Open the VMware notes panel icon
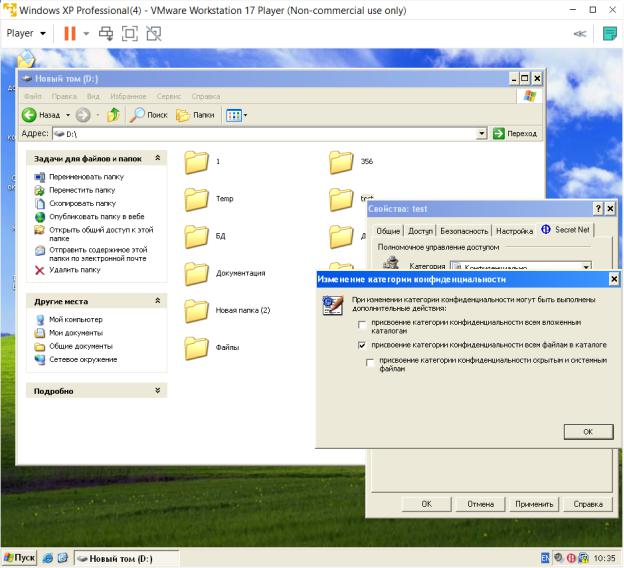Viewport: 624px width, 568px height. click(610, 34)
